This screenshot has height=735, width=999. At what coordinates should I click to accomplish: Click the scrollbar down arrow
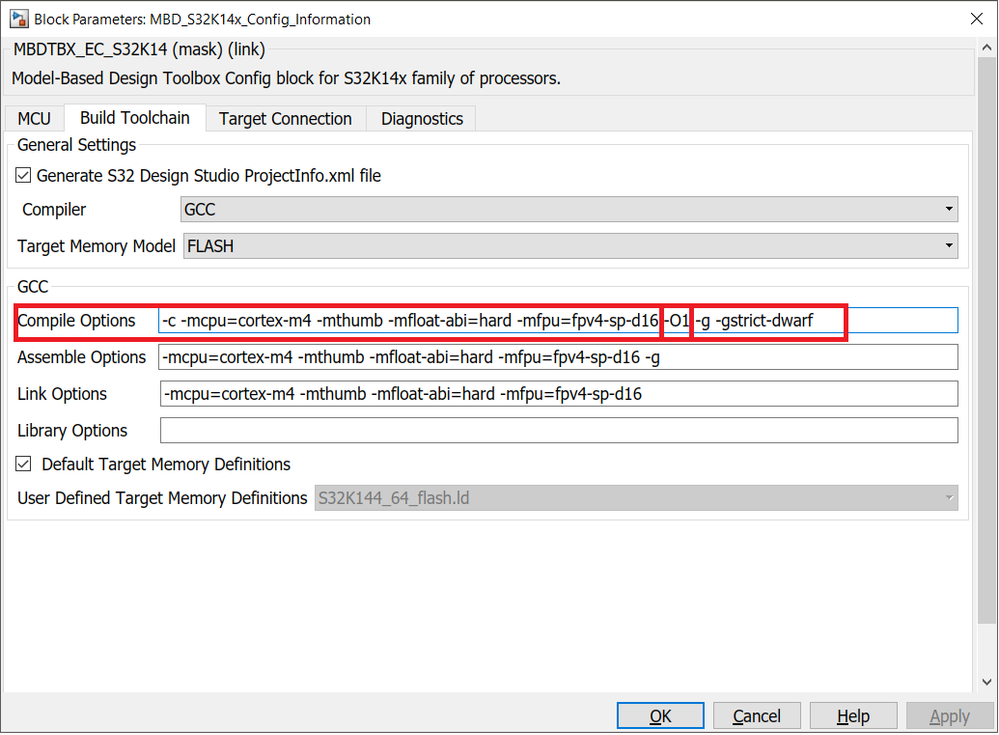[x=987, y=682]
